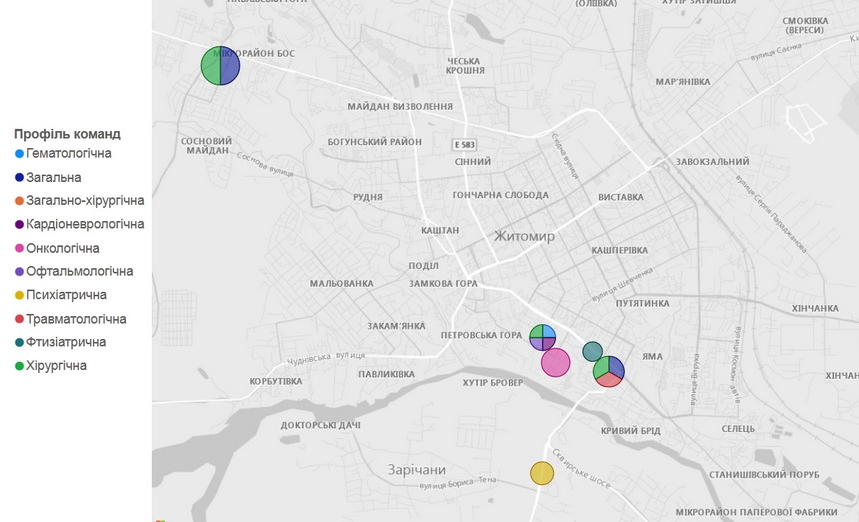This screenshot has width=859, height=522.
Task: Select Фтизіатрична legend label
Action: (x=67, y=342)
